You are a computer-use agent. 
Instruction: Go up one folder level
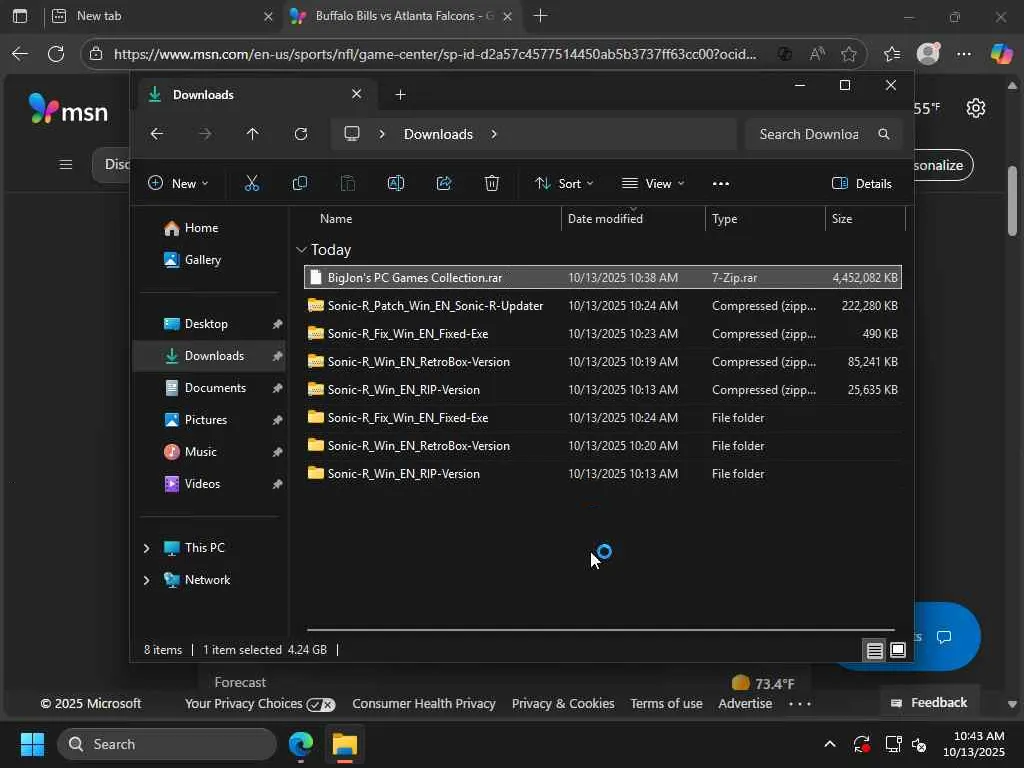(252, 134)
